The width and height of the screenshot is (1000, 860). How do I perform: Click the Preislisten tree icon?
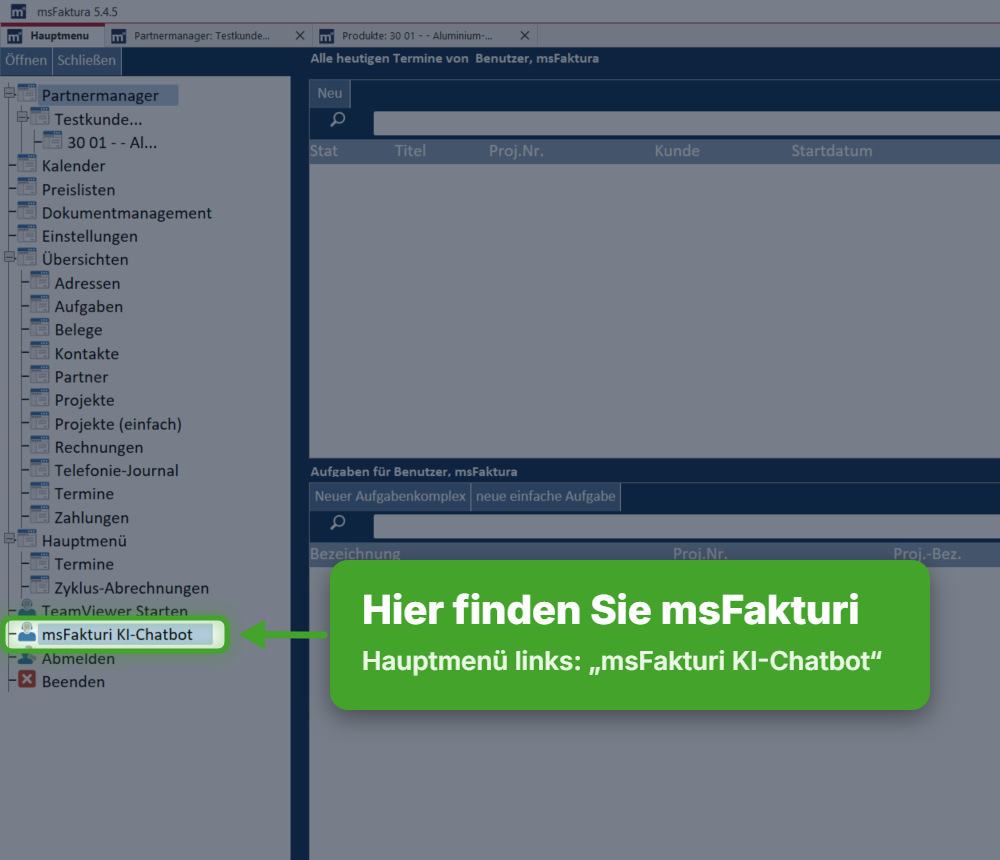pos(27,188)
